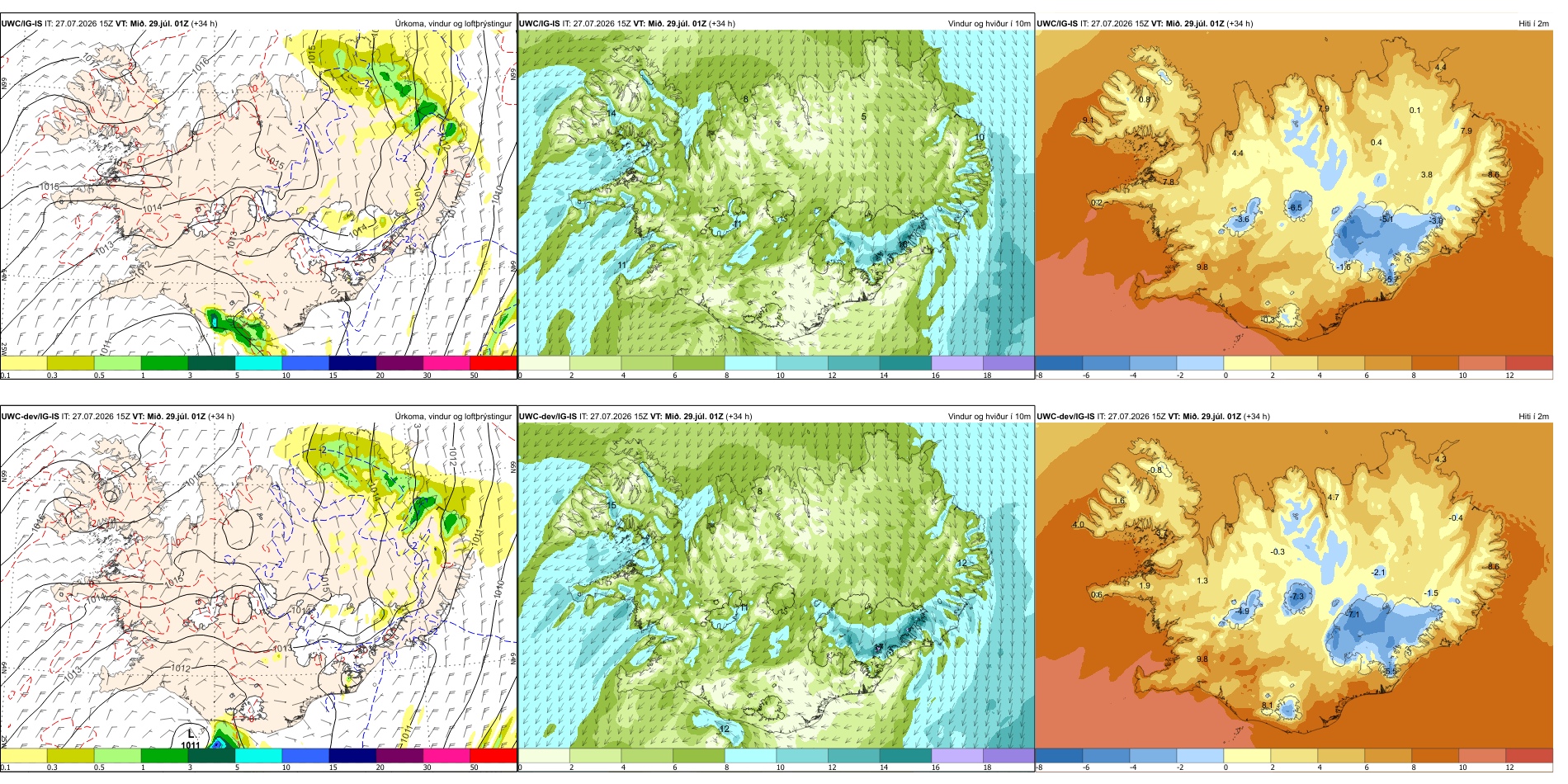The height and width of the screenshot is (784, 1568).
Task: Select the -7.1 value on the bottom temperature map
Action: (1352, 615)
